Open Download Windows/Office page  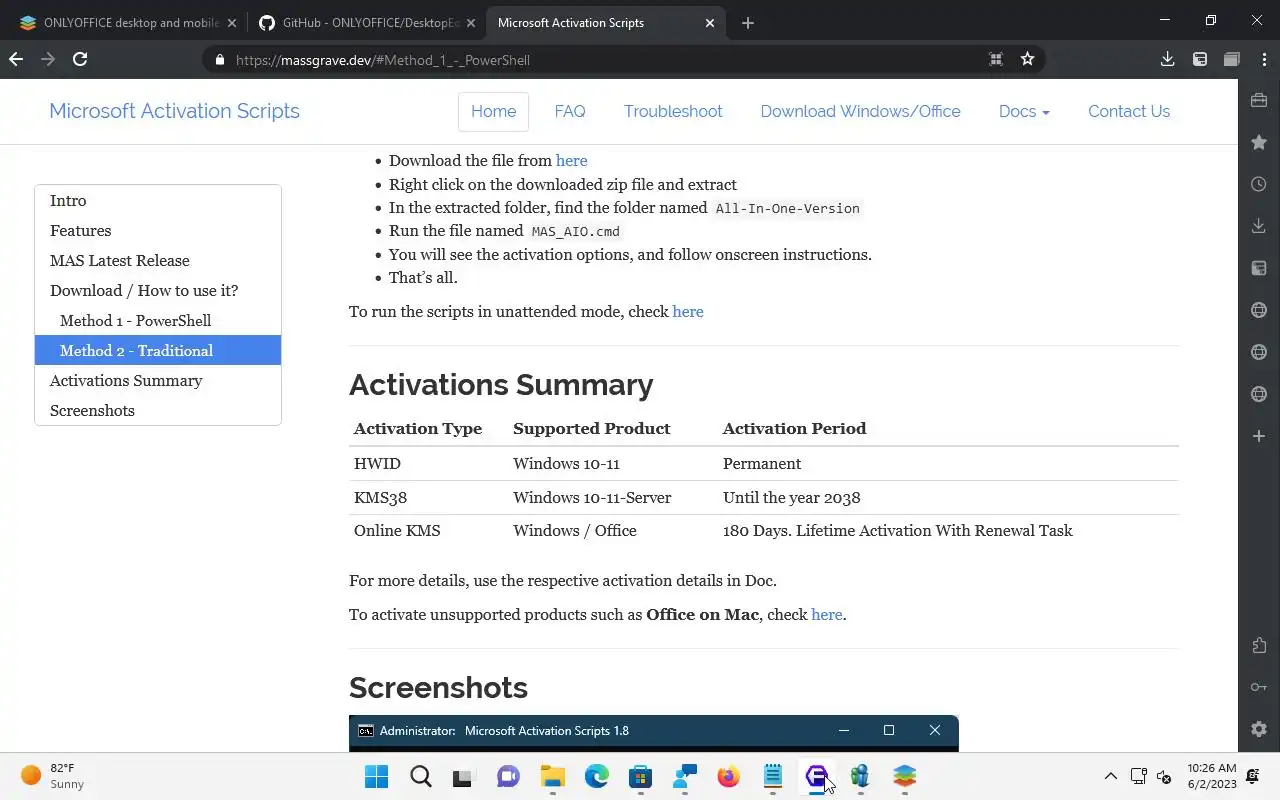coord(860,111)
